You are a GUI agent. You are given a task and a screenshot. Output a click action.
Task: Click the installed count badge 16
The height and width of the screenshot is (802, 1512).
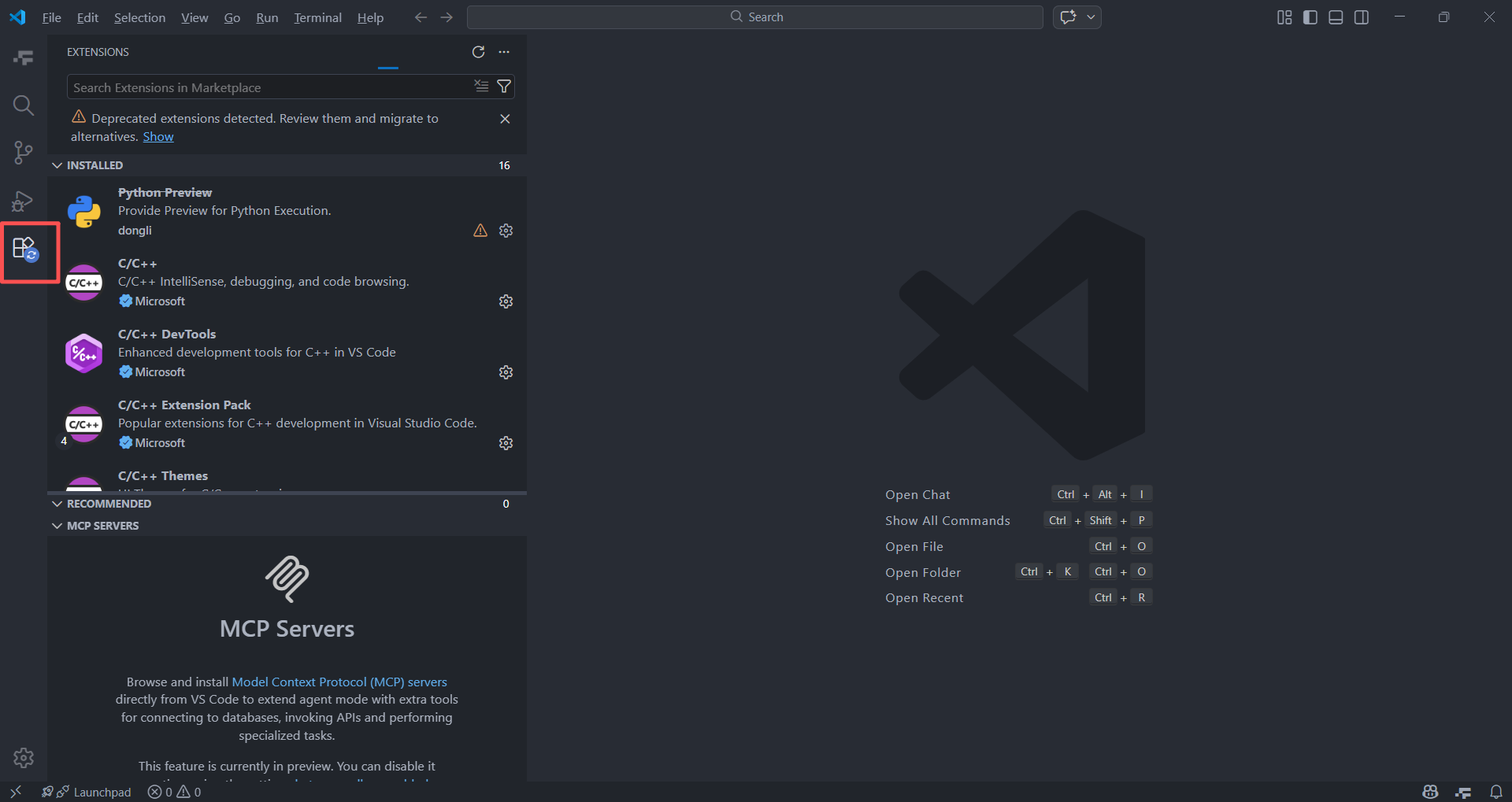504,165
